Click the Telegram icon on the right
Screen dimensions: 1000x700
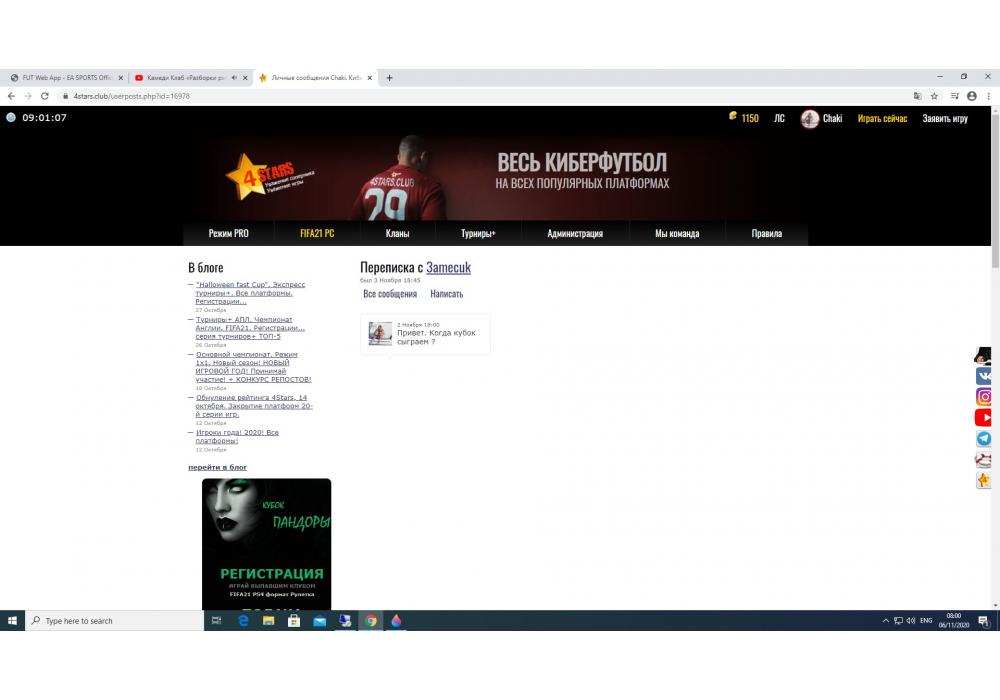point(984,439)
